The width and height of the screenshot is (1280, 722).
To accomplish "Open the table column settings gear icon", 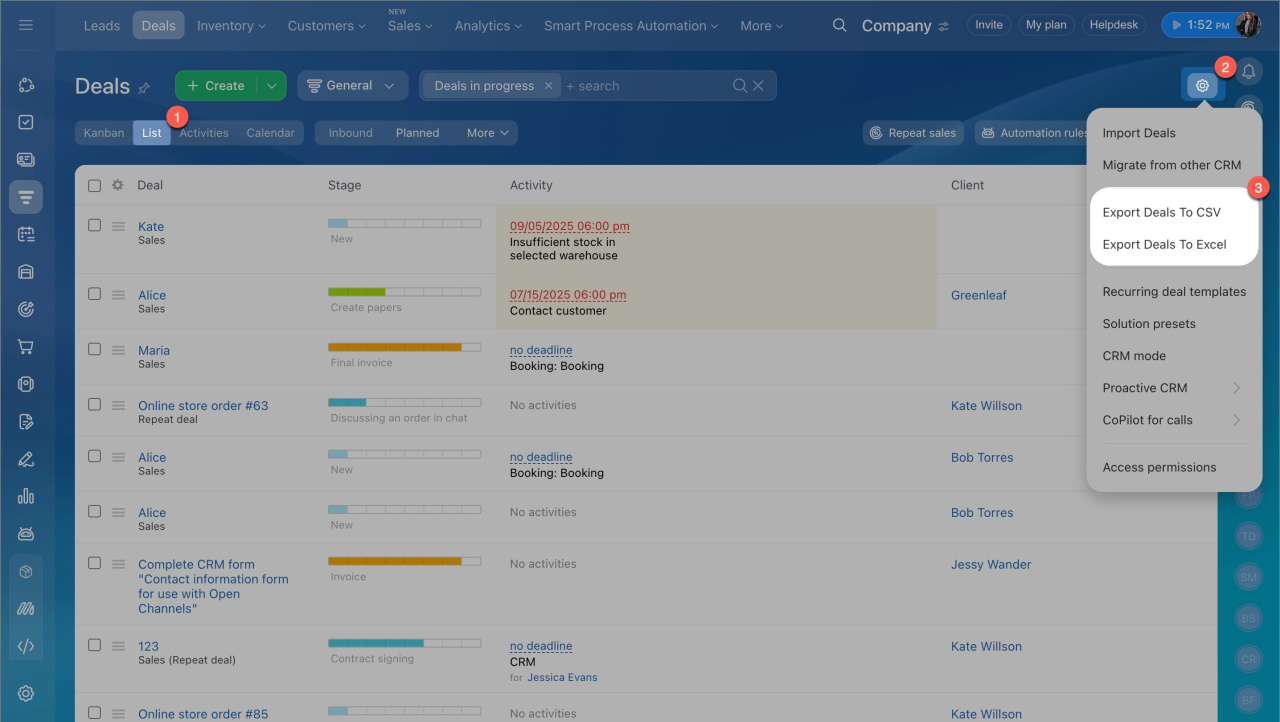I will tap(118, 185).
